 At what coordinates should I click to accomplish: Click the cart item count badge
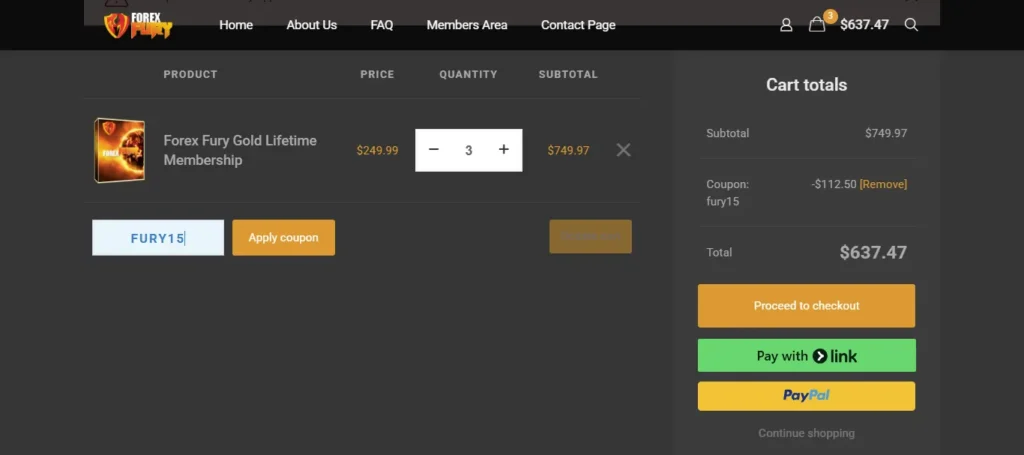[830, 16]
